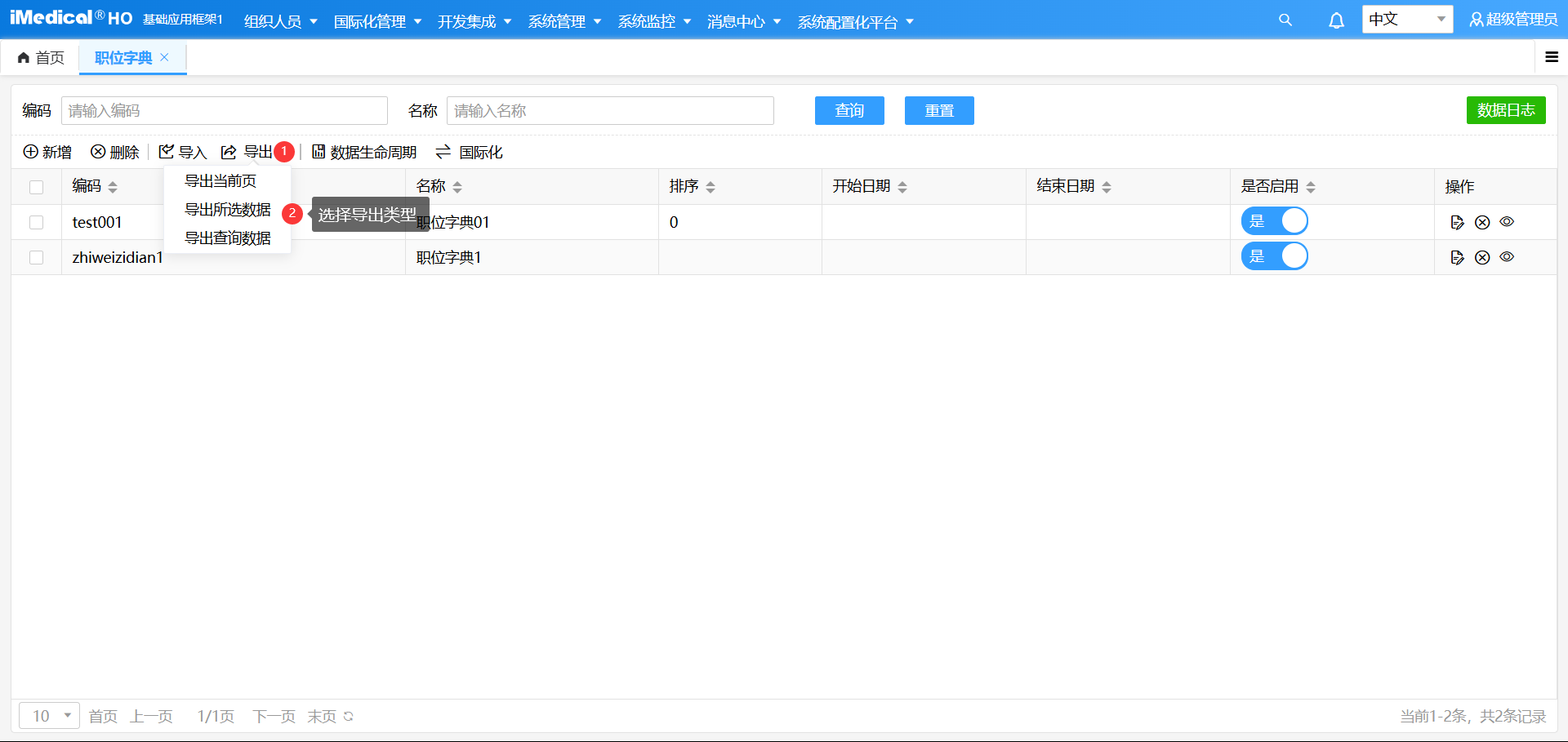The width and height of the screenshot is (1568, 742).
Task: Click the notification bell icon
Action: click(x=1336, y=20)
